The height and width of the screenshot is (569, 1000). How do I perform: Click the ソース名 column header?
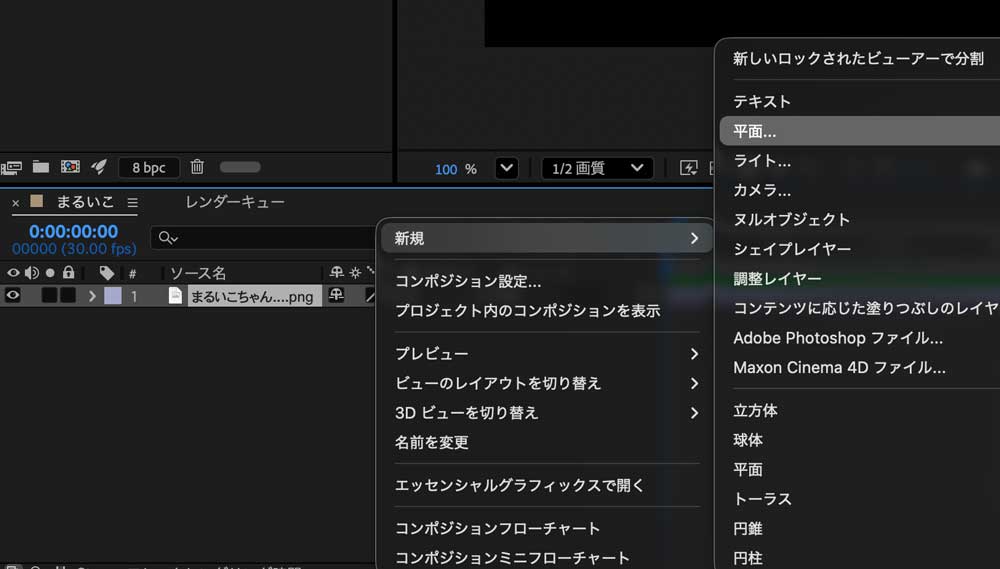click(x=198, y=273)
